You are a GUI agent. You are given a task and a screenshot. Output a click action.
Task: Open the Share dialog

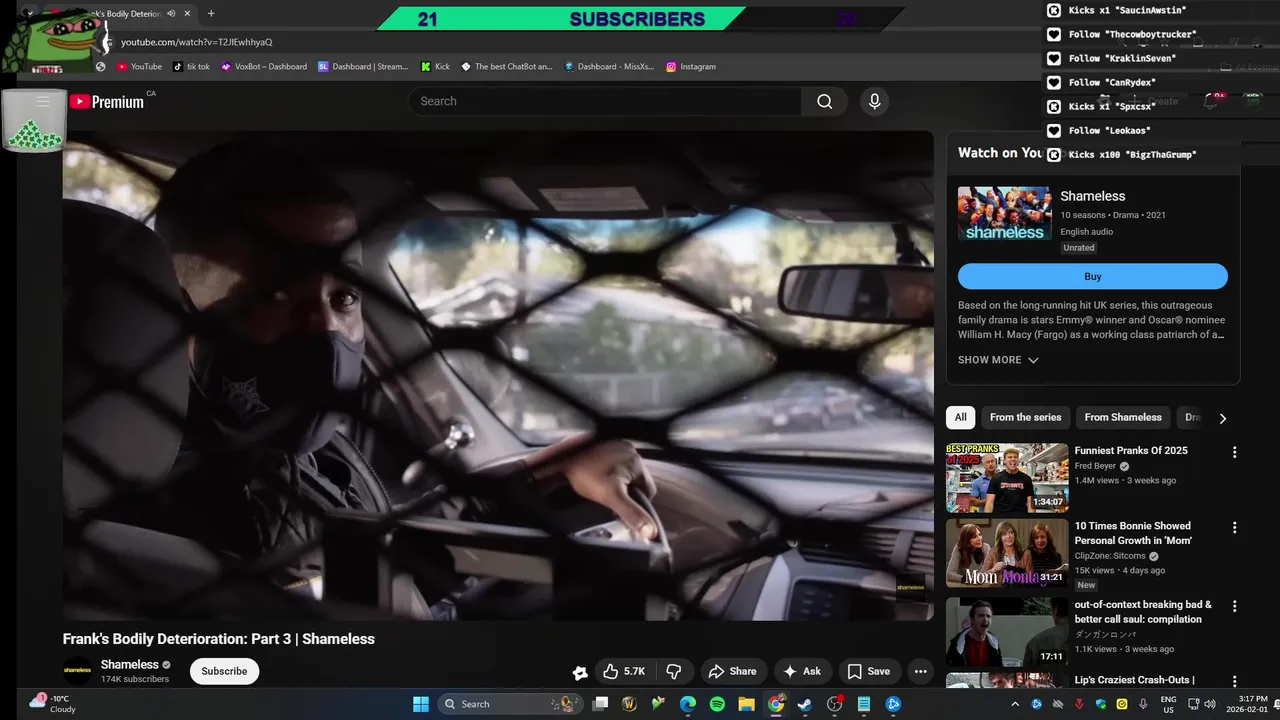(732, 671)
